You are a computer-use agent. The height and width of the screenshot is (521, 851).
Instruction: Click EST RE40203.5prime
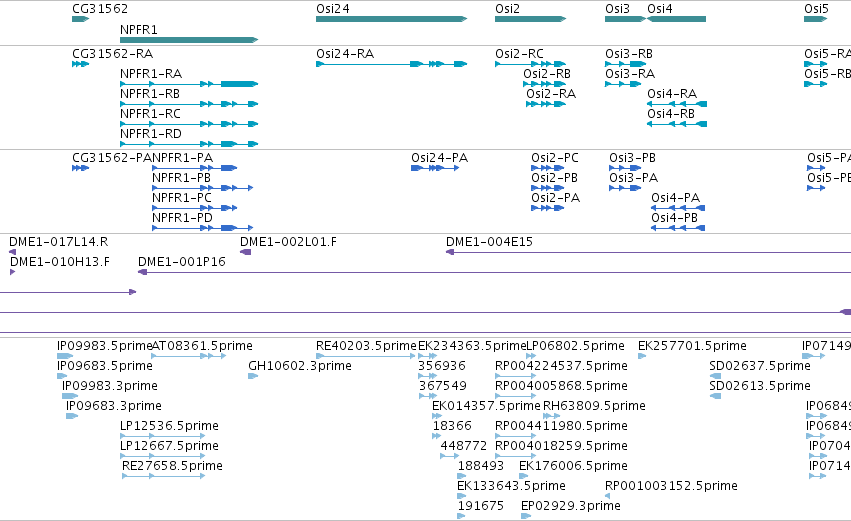point(366,346)
